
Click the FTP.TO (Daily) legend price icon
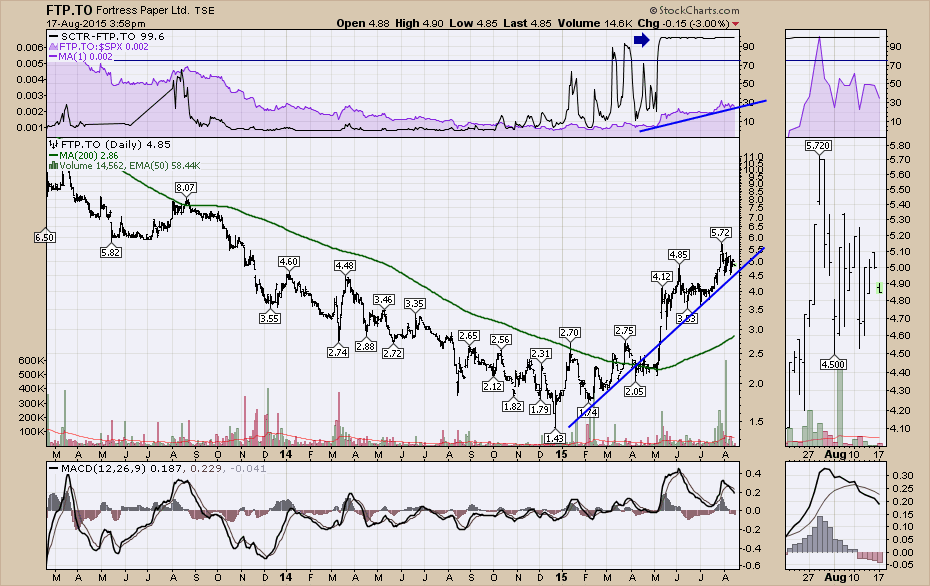[53, 143]
